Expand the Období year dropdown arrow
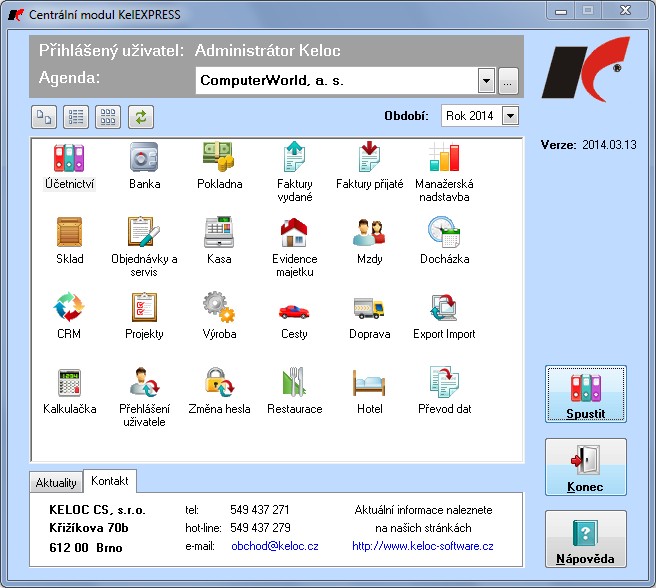Image resolution: width=656 pixels, height=588 pixels. 510,116
